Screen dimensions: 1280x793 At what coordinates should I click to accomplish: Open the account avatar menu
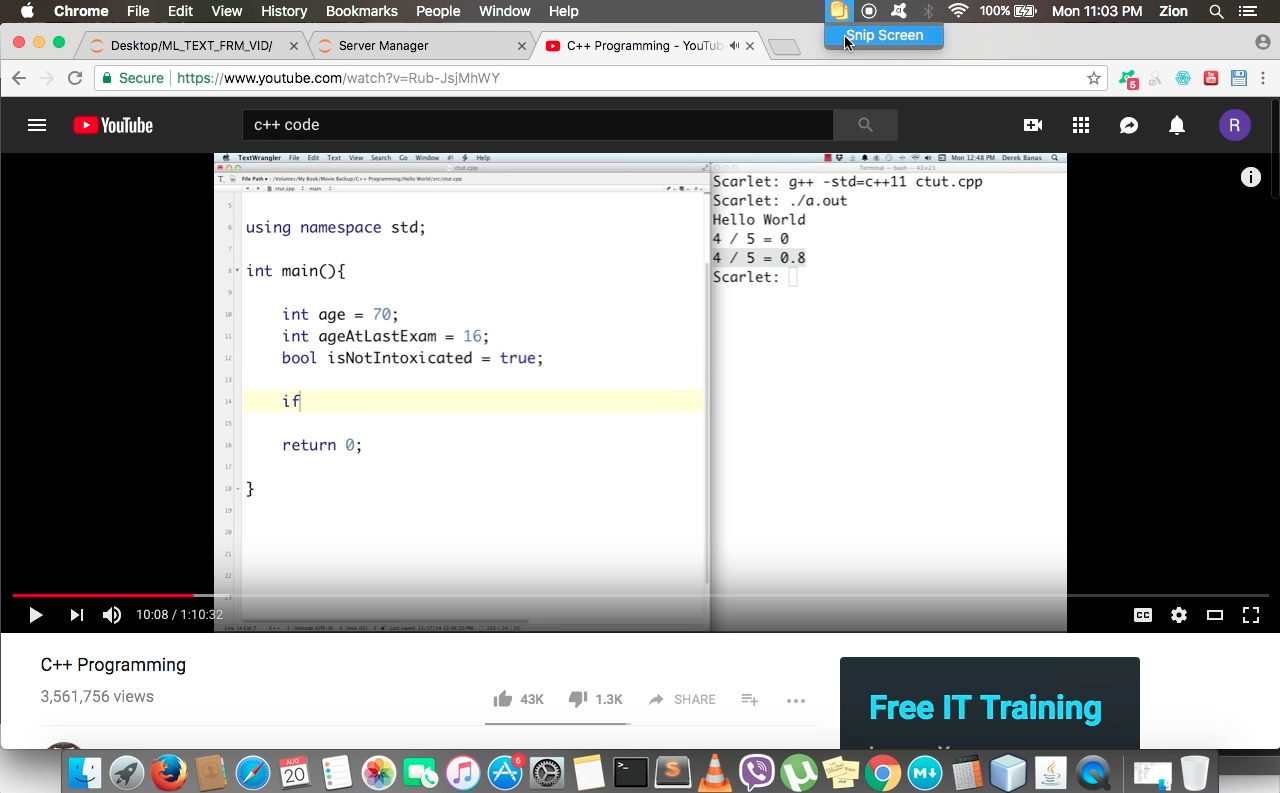point(1234,125)
